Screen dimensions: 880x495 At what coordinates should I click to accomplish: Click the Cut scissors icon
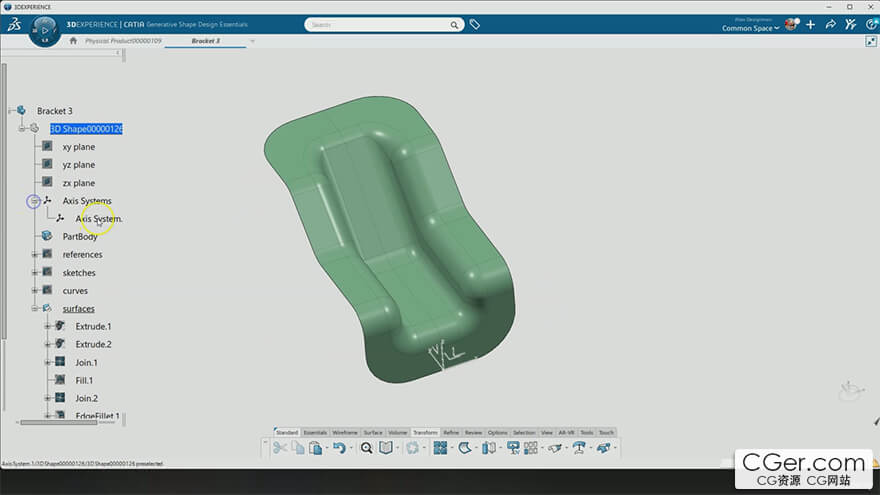[280, 448]
